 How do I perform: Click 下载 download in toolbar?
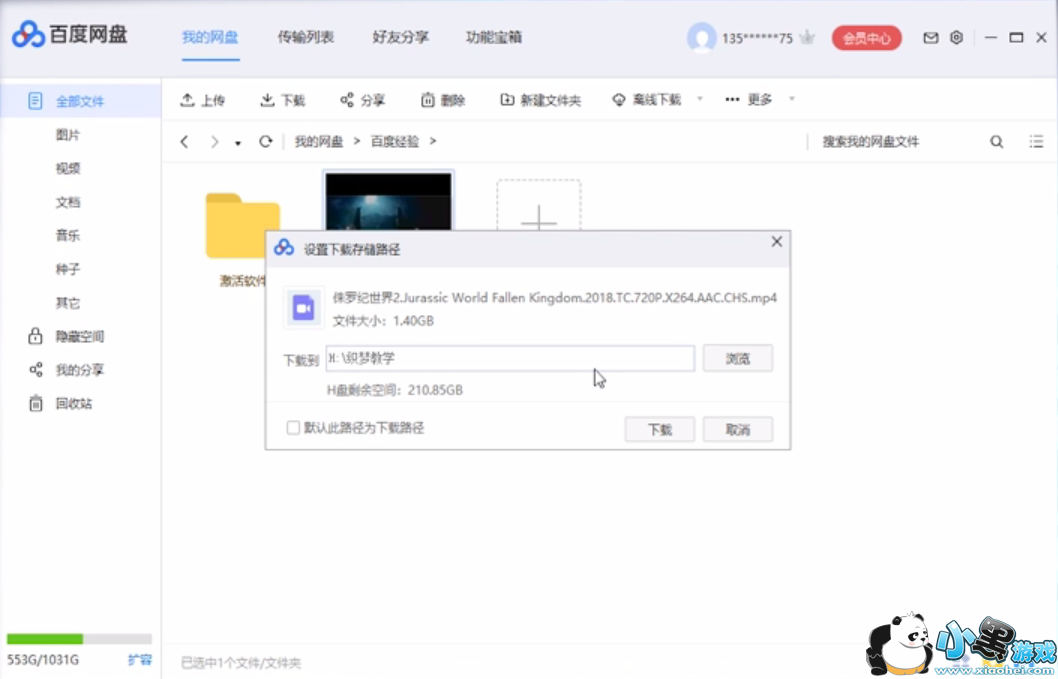(283, 100)
